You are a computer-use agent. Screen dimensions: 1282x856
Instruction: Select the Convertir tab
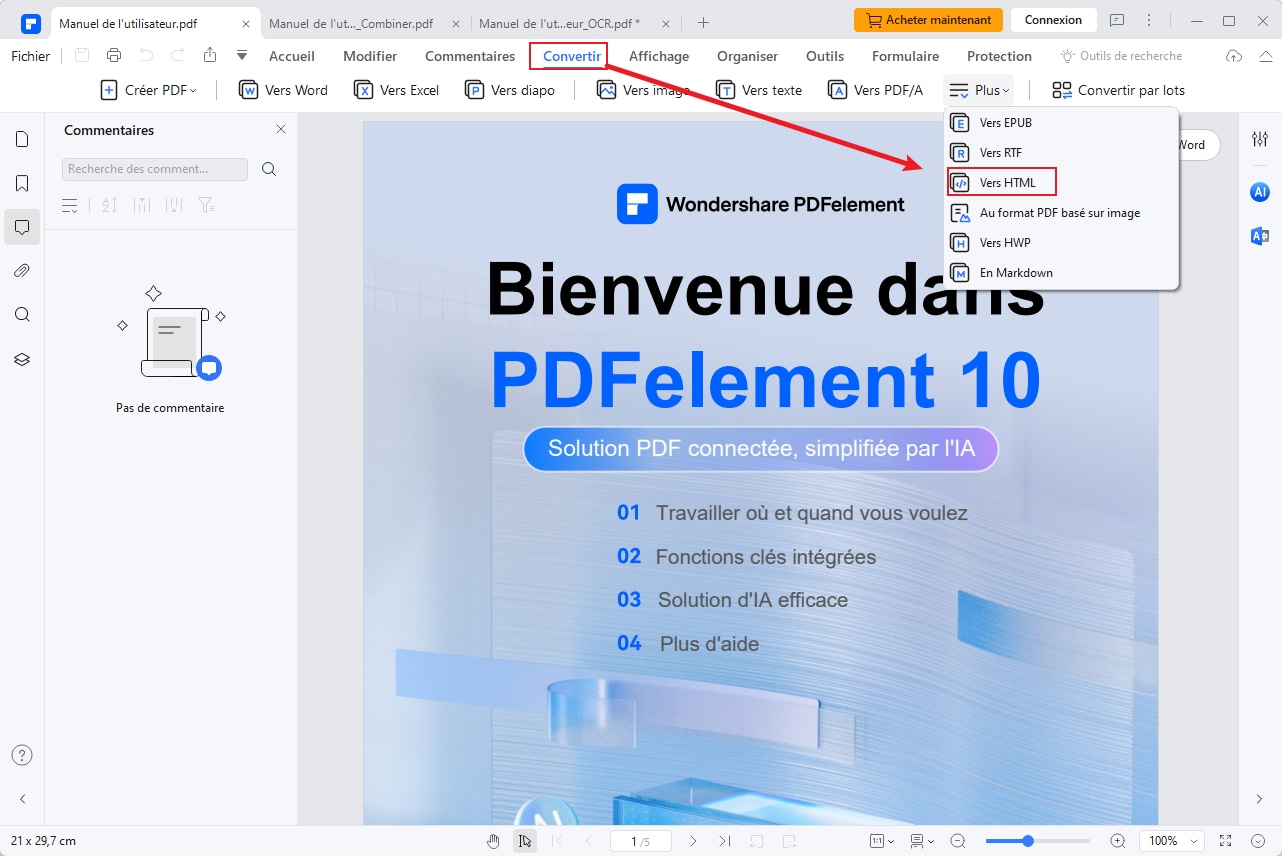[x=572, y=56]
